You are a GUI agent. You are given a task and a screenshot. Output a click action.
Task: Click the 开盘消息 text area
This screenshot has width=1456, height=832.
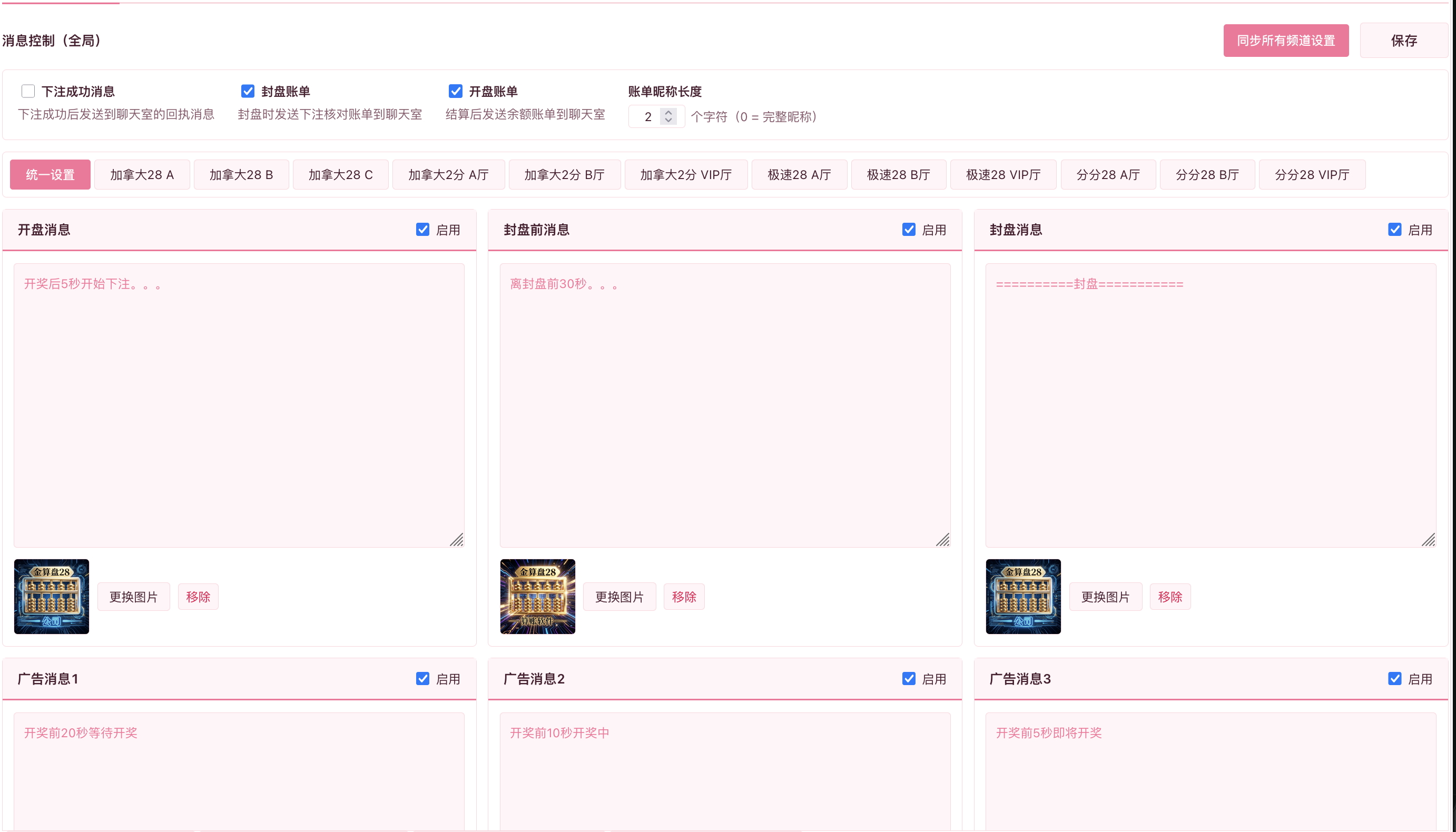pyautogui.click(x=239, y=405)
